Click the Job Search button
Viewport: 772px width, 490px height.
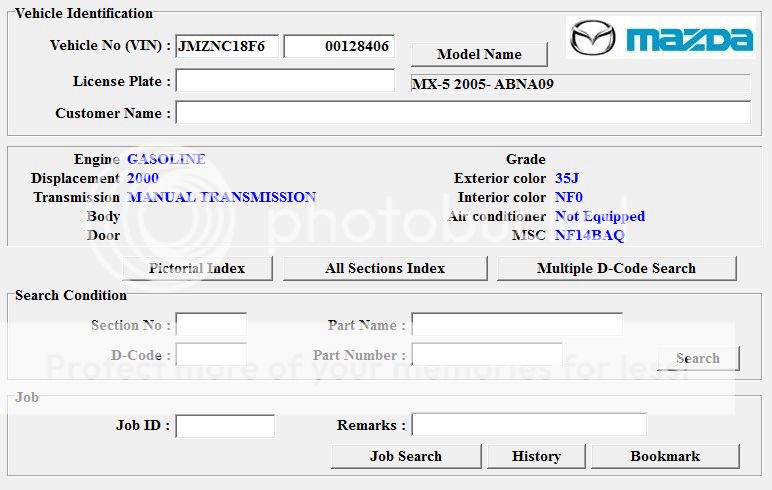tap(406, 457)
